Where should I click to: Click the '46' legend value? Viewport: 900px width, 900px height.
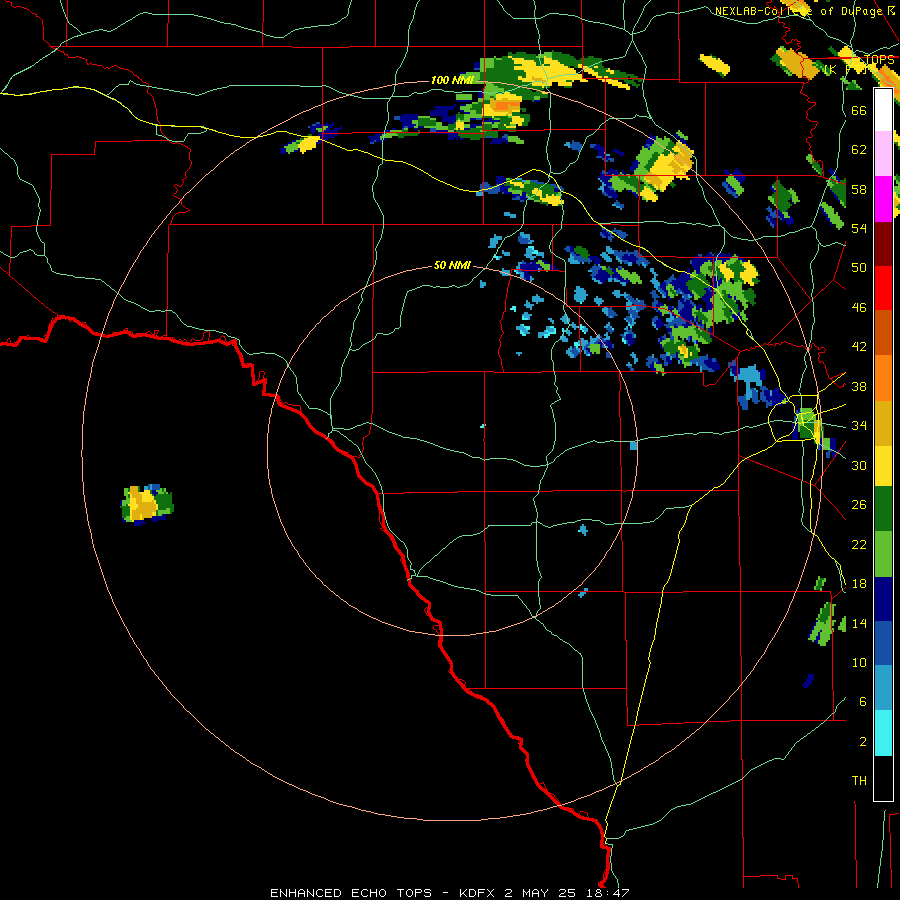click(859, 308)
